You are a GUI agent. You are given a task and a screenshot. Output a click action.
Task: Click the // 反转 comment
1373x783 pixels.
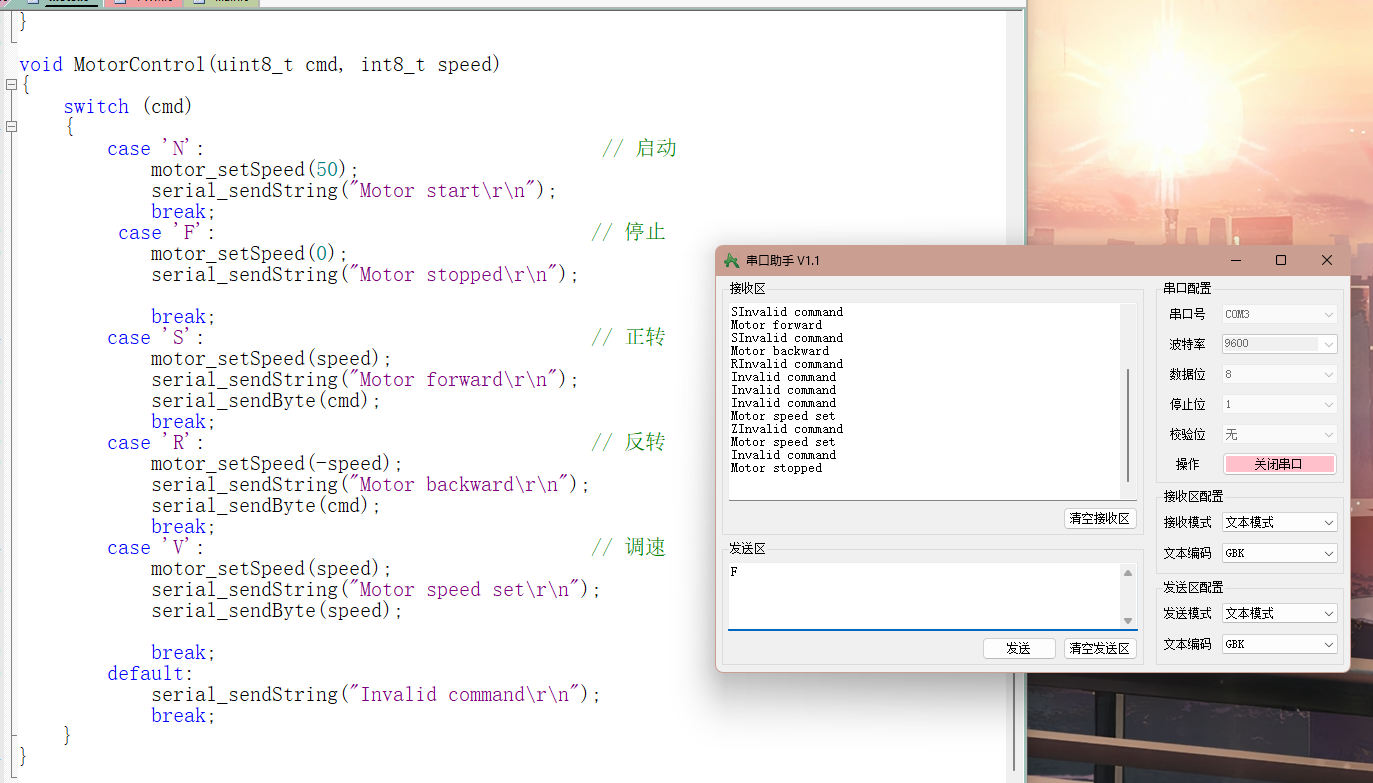tap(629, 442)
